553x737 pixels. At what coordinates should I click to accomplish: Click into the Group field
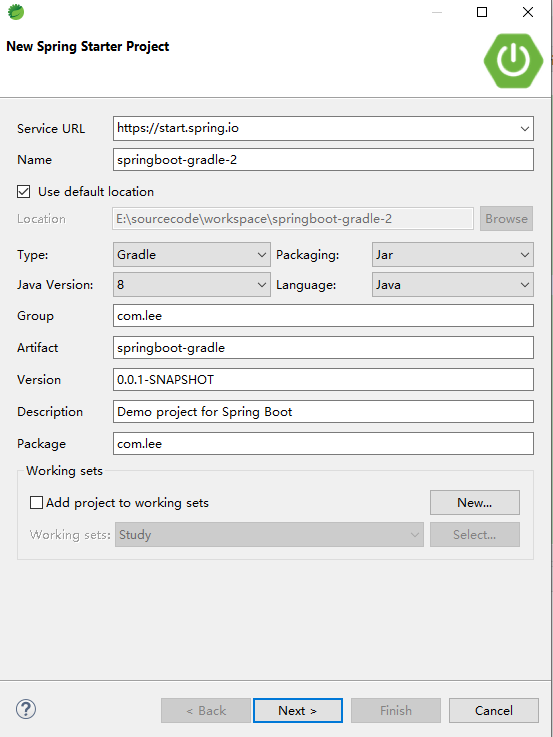coord(323,316)
